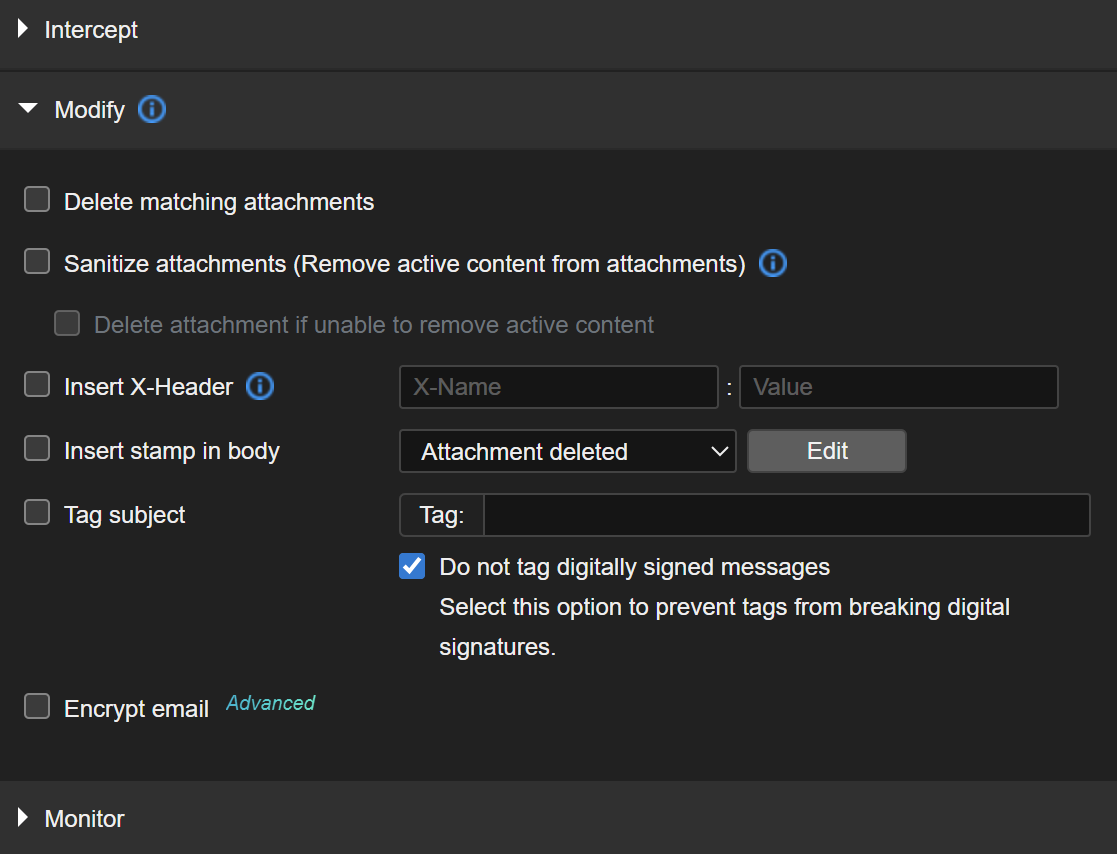Check the Tag subject option
The image size is (1117, 854).
pyautogui.click(x=37, y=513)
